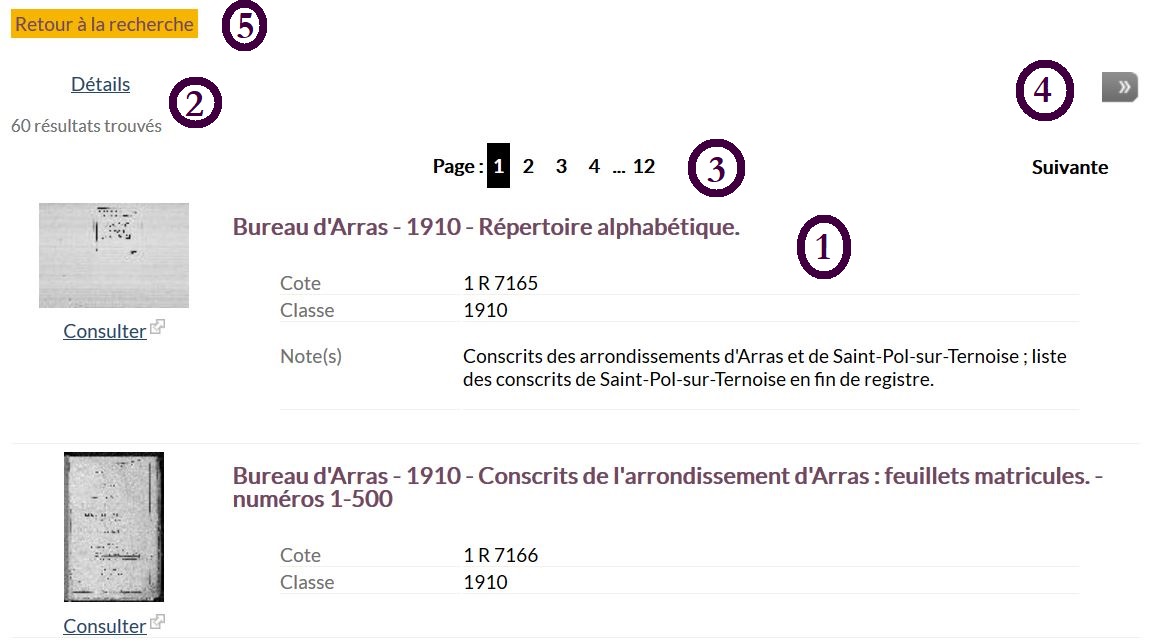The height and width of the screenshot is (643, 1162).
Task: Click external-link icon beside second Consulter
Action: coord(157,622)
